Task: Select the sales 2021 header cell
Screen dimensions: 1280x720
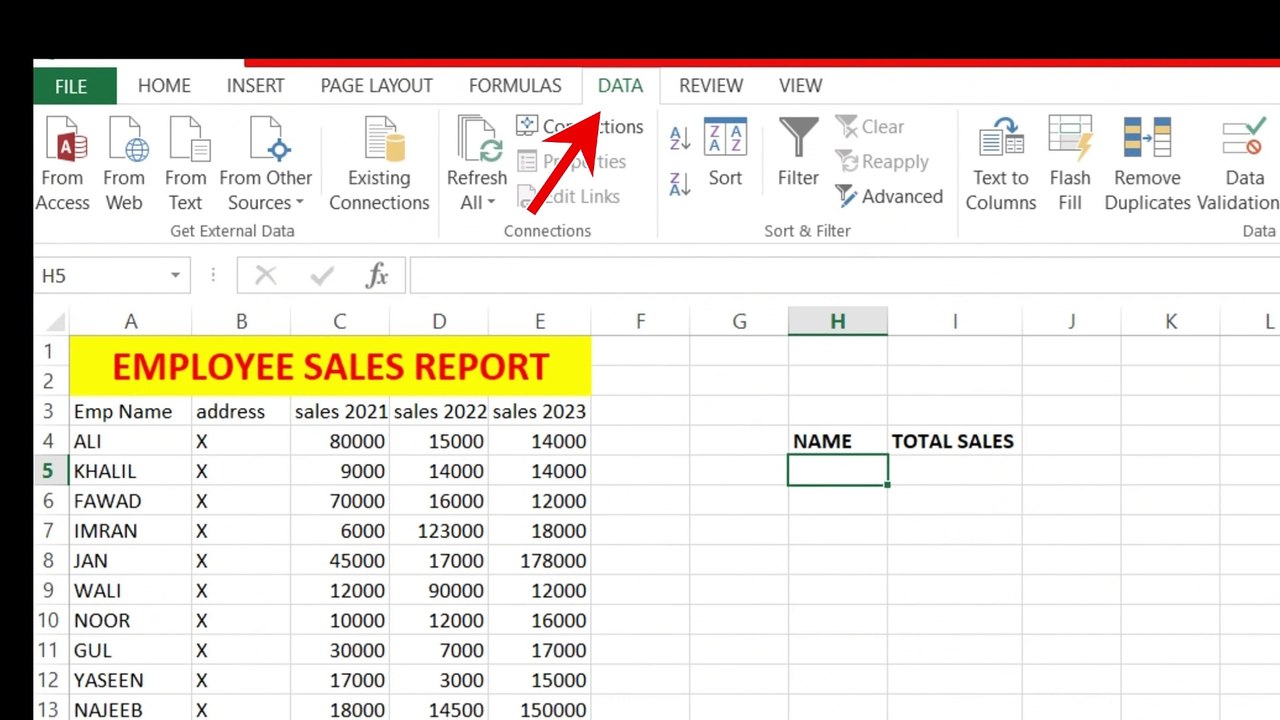Action: pos(340,412)
